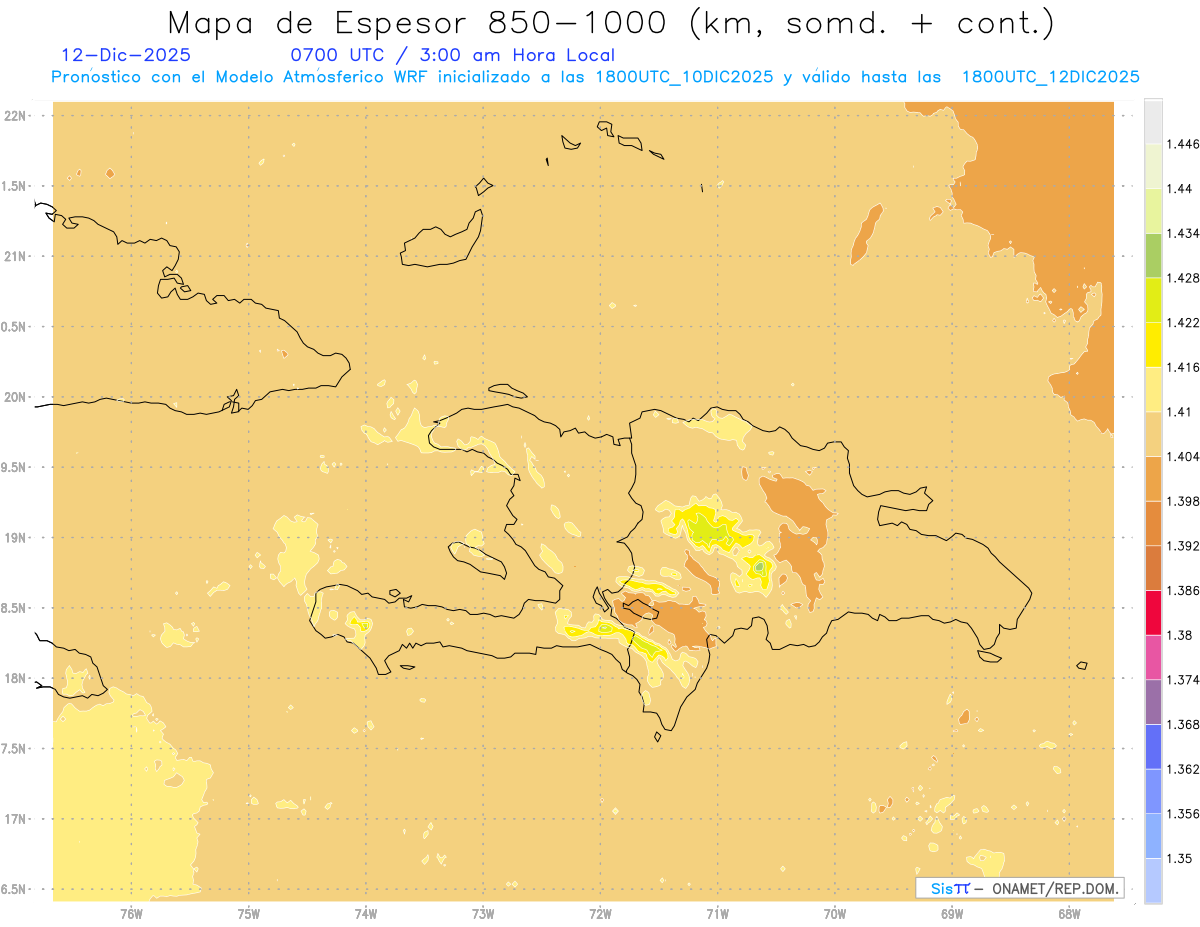Pick the tan swatch between 1.404 and 1.41
This screenshot has width=1200, height=927.
1153,434
